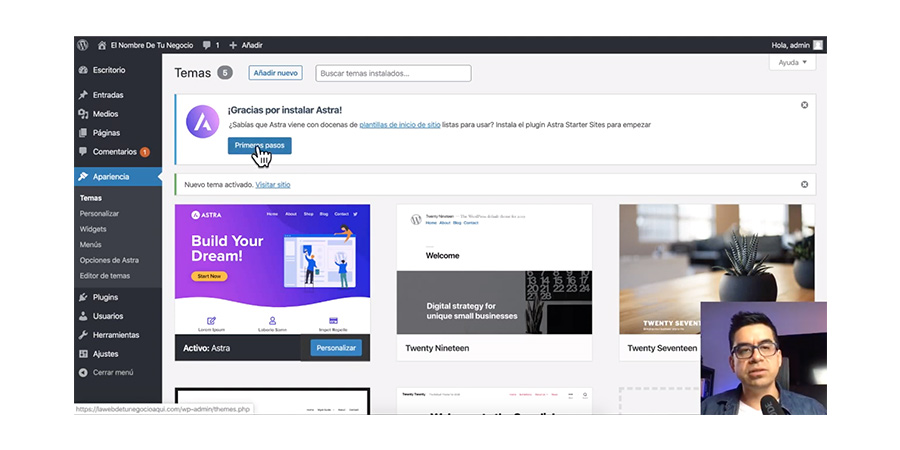Click the Añadir nuevo button
The height and width of the screenshot is (450, 900).
276,73
